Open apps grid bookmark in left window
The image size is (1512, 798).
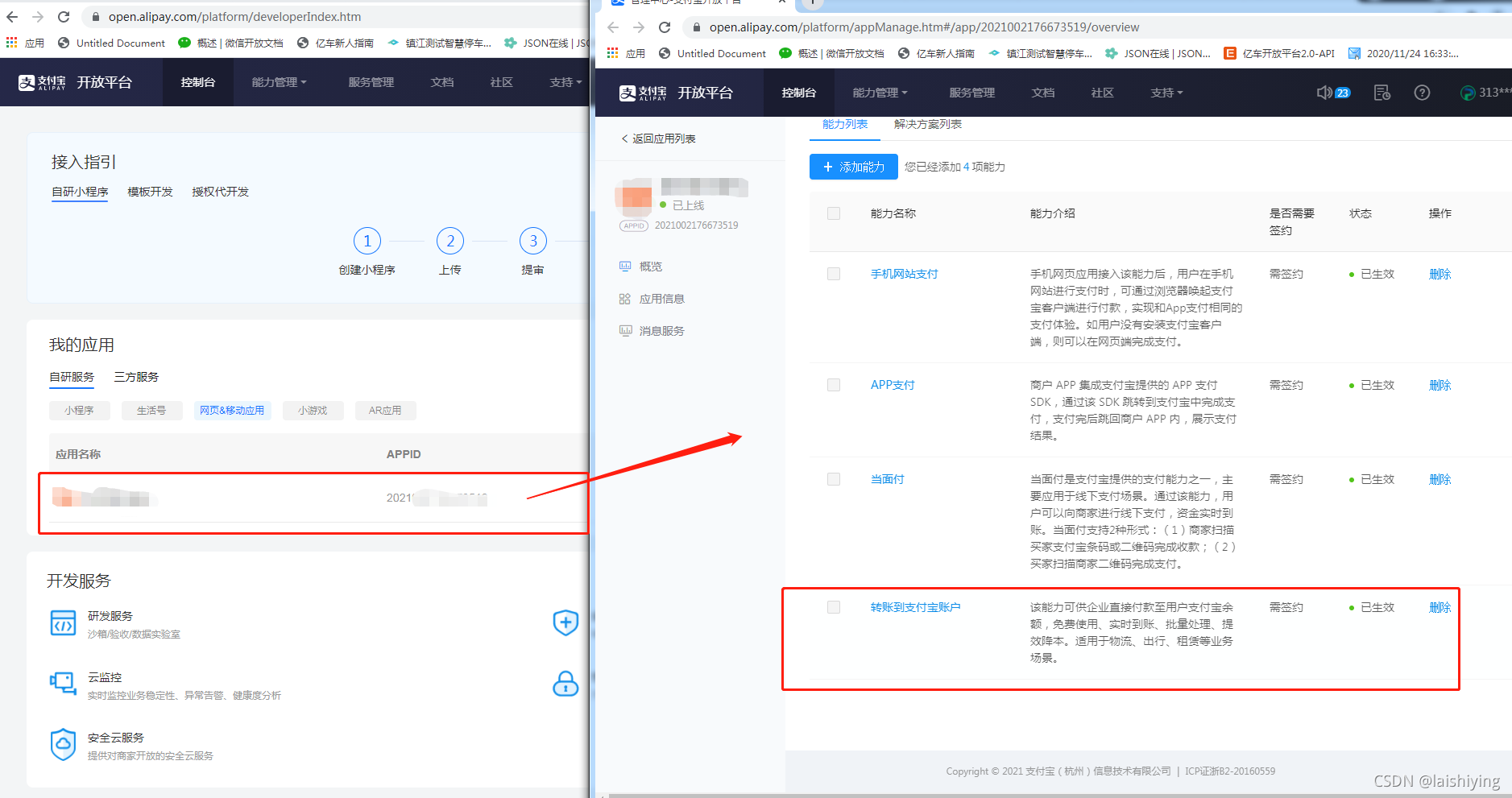pyautogui.click(x=12, y=43)
